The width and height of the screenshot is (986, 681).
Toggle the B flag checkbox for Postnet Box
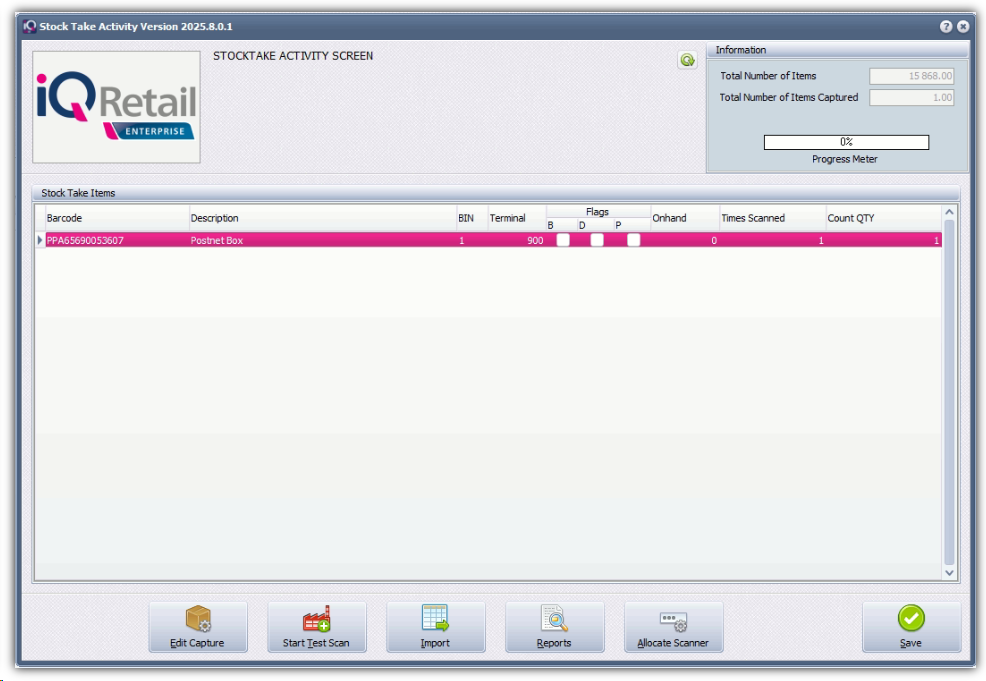tap(563, 240)
